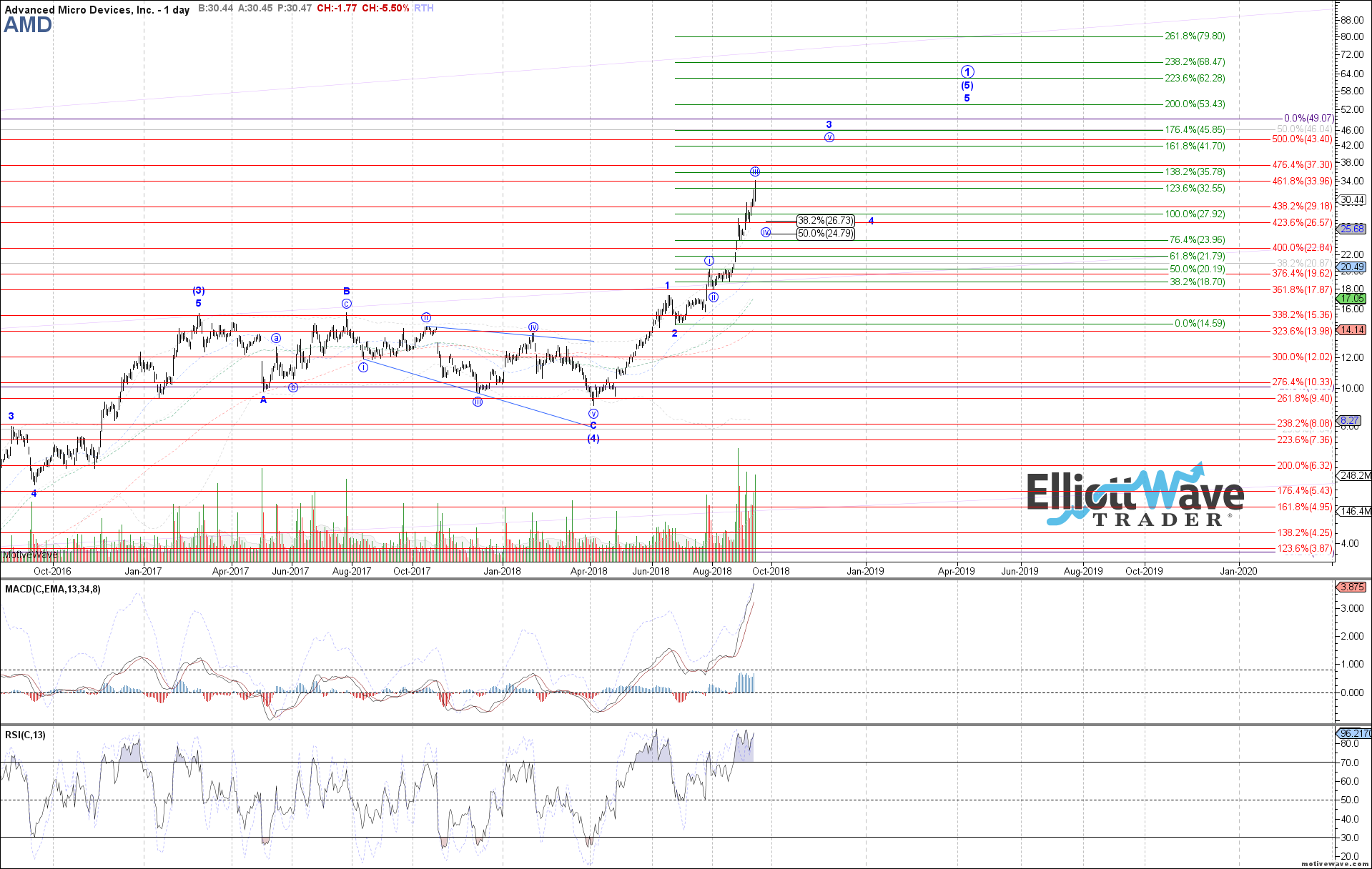Click the 100.0%(27.92) Fibonacci label
Image resolution: width=1372 pixels, height=869 pixels.
(1195, 214)
